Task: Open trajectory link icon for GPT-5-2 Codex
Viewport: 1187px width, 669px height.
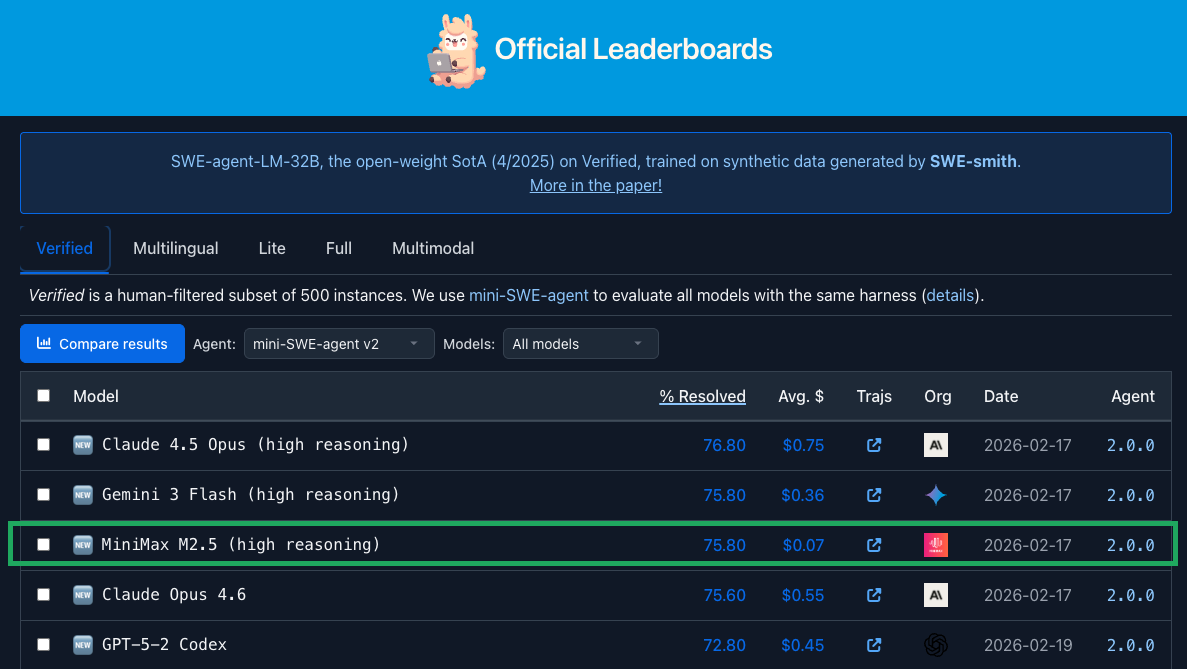Action: pyautogui.click(x=874, y=644)
